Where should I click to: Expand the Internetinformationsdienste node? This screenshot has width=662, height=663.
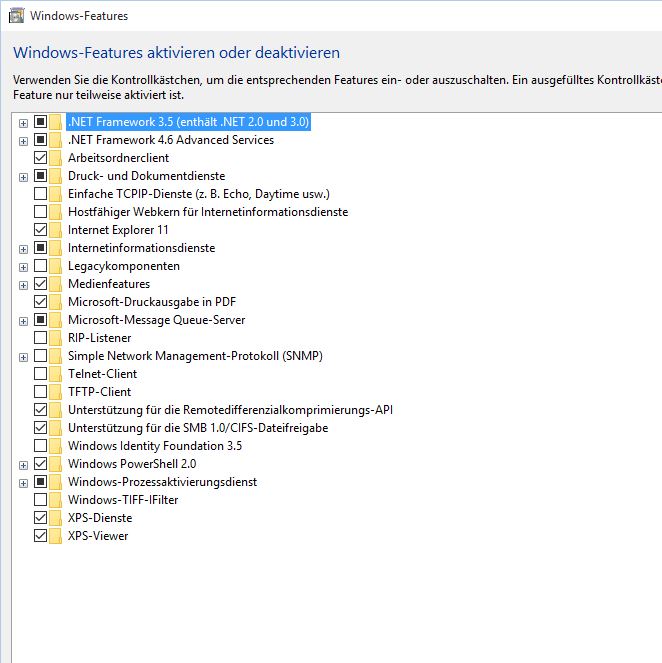(x=24, y=249)
